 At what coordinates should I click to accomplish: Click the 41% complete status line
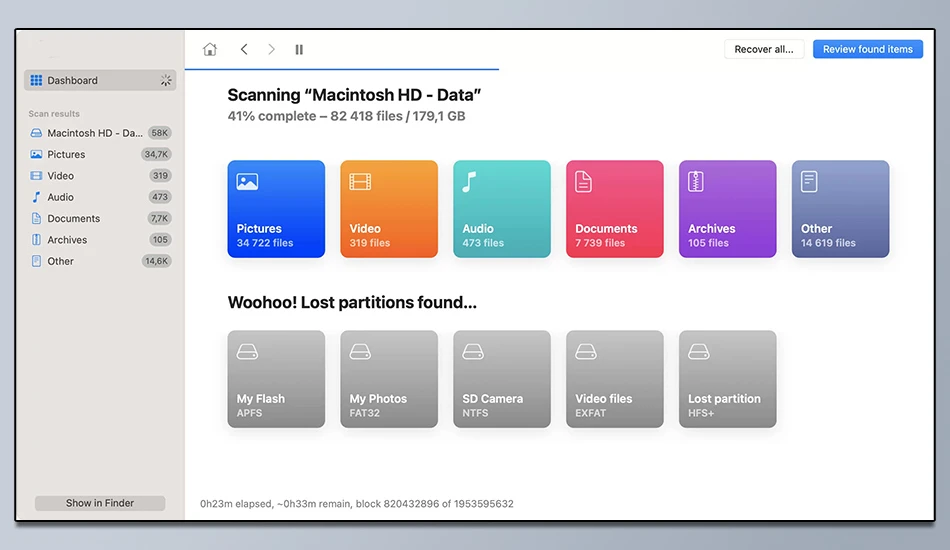click(x=347, y=116)
